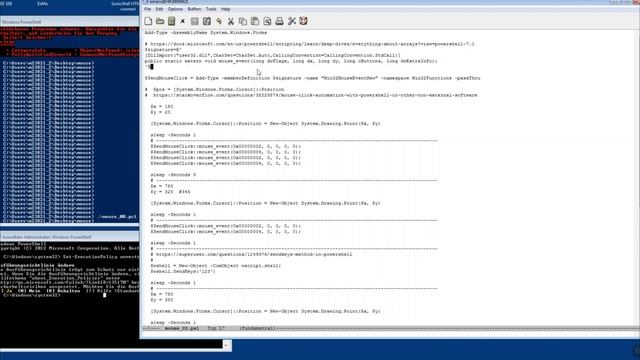Click the superuser.com URL comment line
This screenshot has height=360, width=640.
pyautogui.click(x=251, y=254)
